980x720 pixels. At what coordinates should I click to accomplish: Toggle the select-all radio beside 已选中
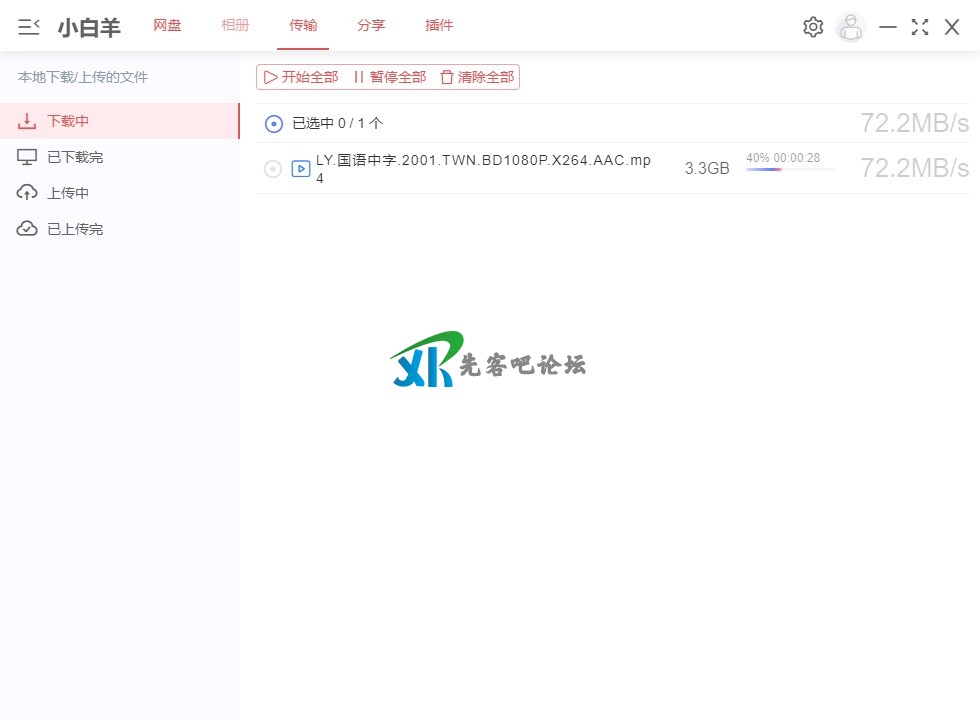pos(274,124)
